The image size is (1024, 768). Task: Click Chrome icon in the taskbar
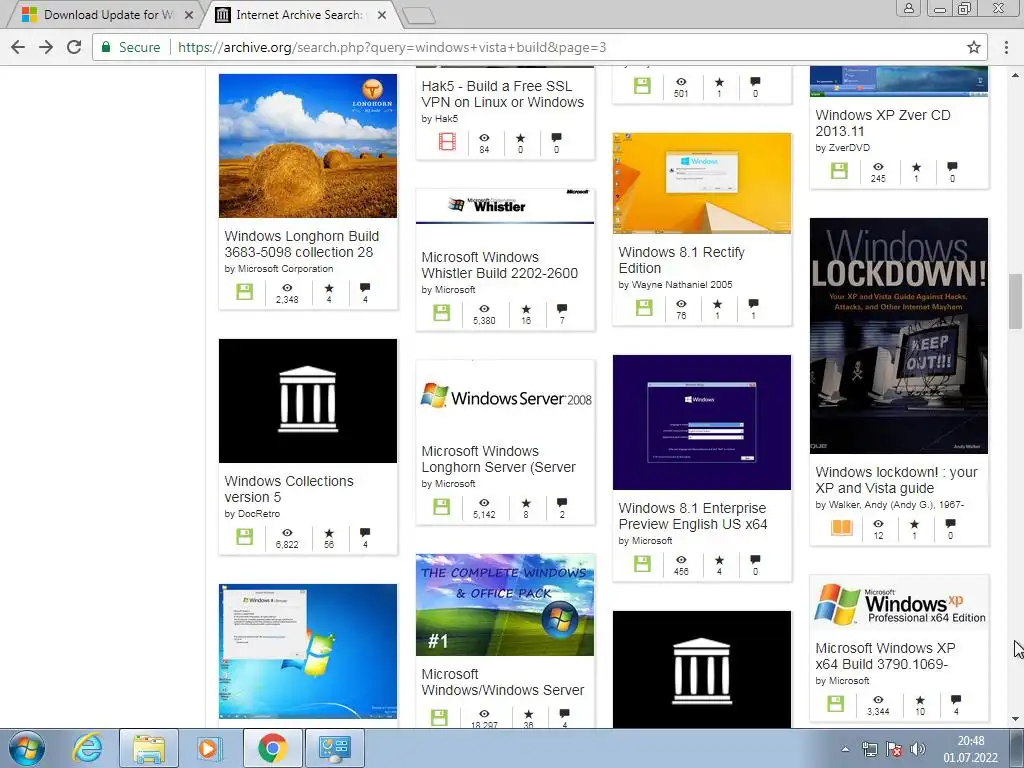click(x=272, y=748)
